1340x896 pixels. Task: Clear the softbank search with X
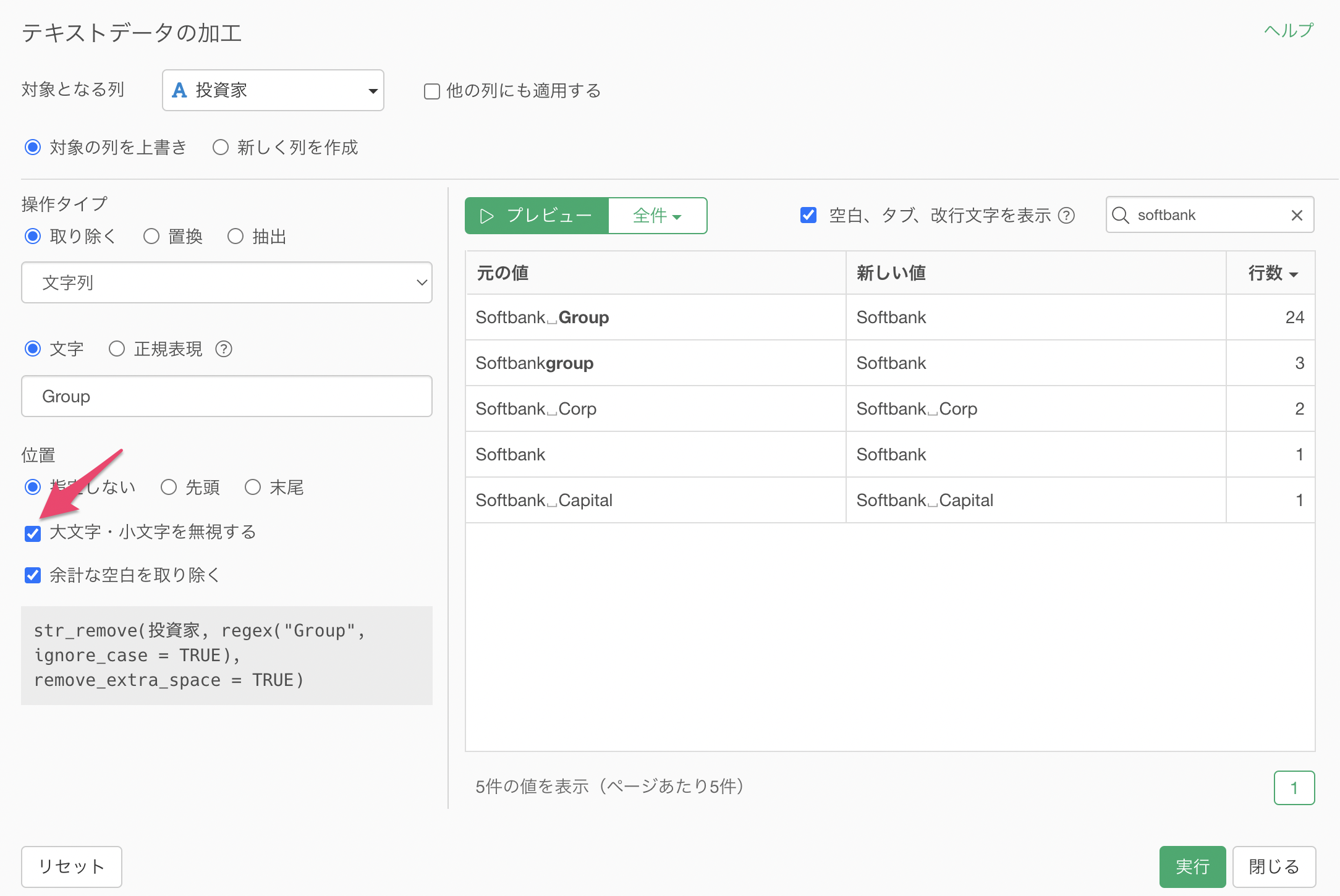coord(1297,215)
